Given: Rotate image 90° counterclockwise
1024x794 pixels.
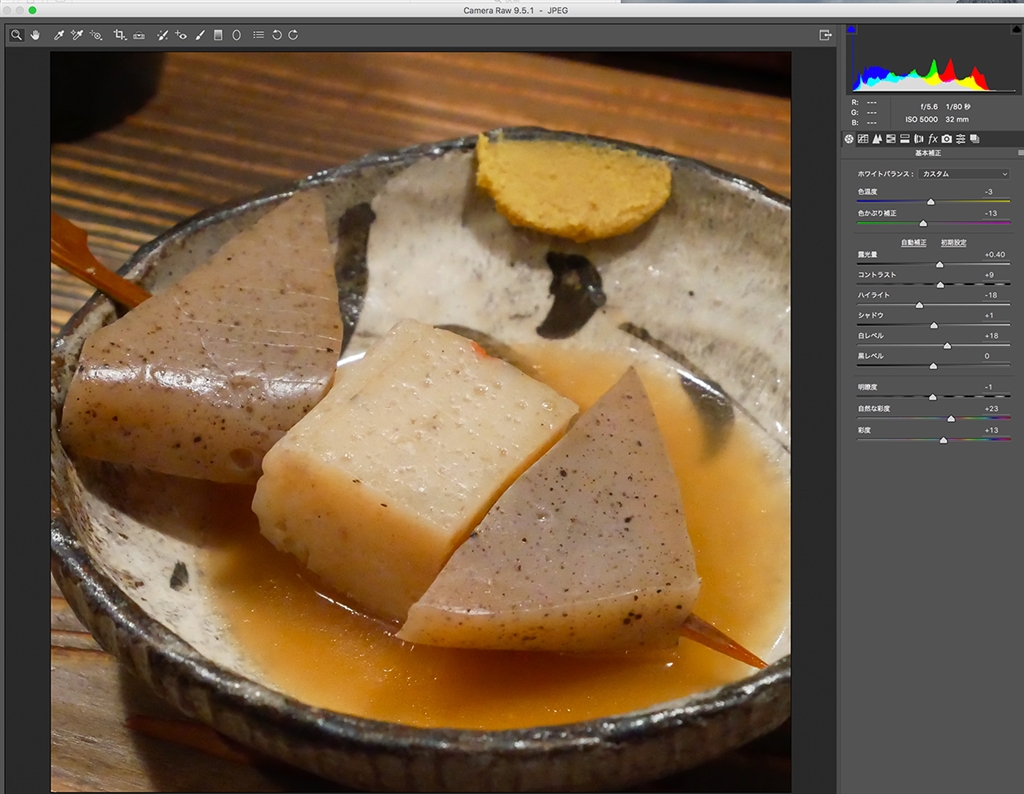Looking at the screenshot, I should 277,35.
